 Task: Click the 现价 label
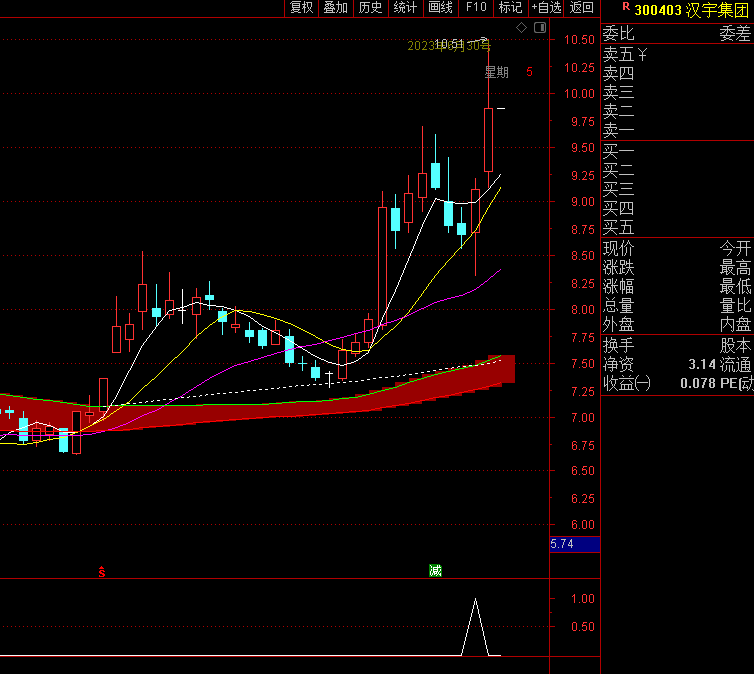(x=618, y=249)
